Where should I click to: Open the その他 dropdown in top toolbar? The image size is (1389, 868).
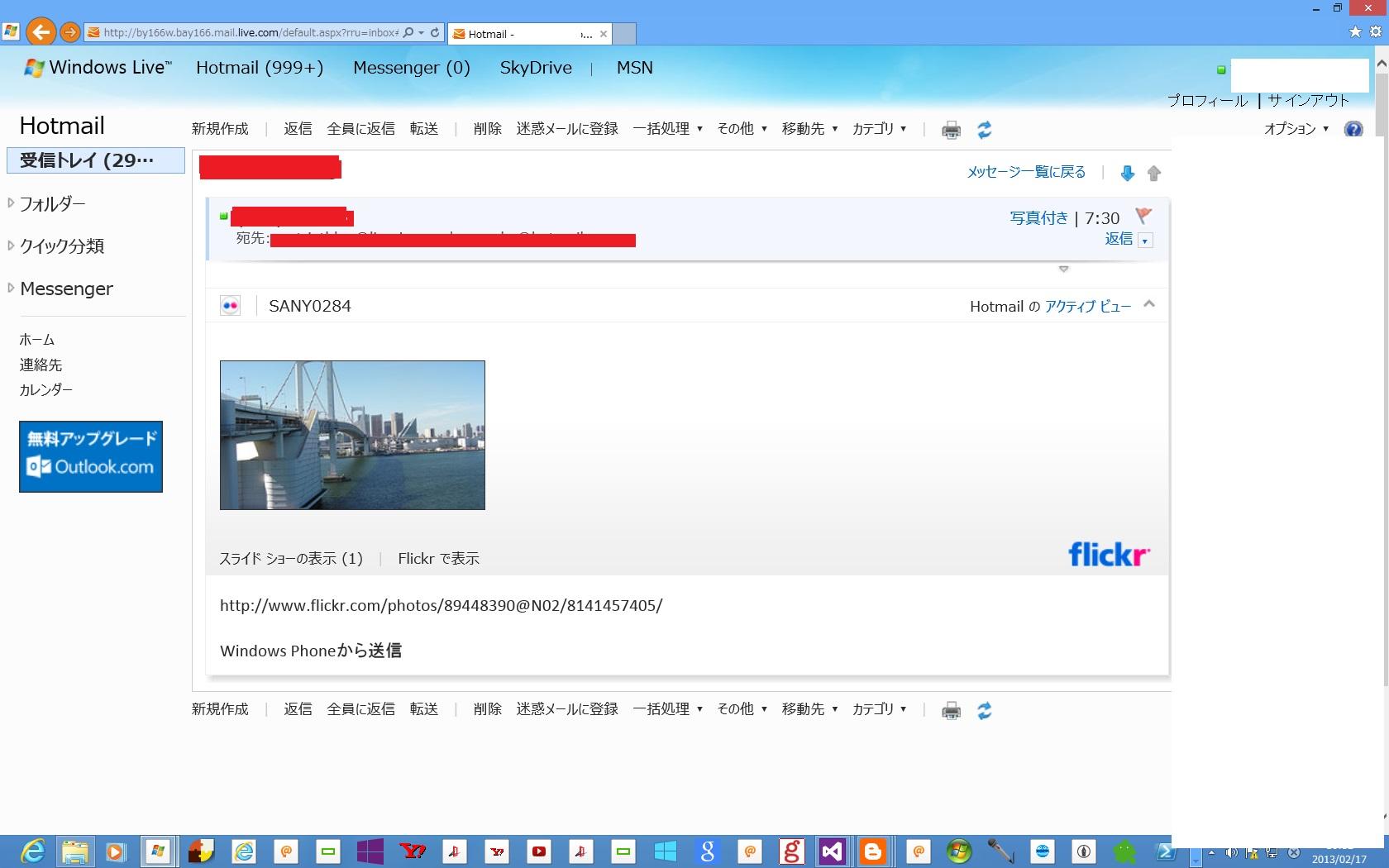coord(742,129)
